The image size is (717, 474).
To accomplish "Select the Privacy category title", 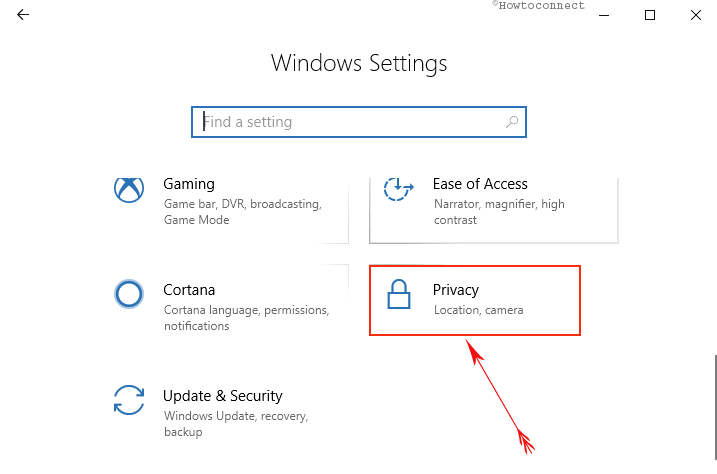I will (456, 290).
